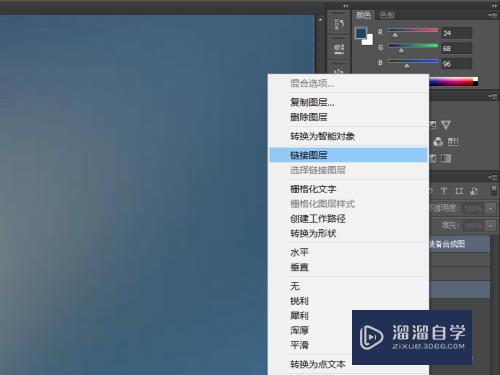The width and height of the screenshot is (500, 375).
Task: Set anti-aliasing to 犀利
Action: pyautogui.click(x=311, y=315)
